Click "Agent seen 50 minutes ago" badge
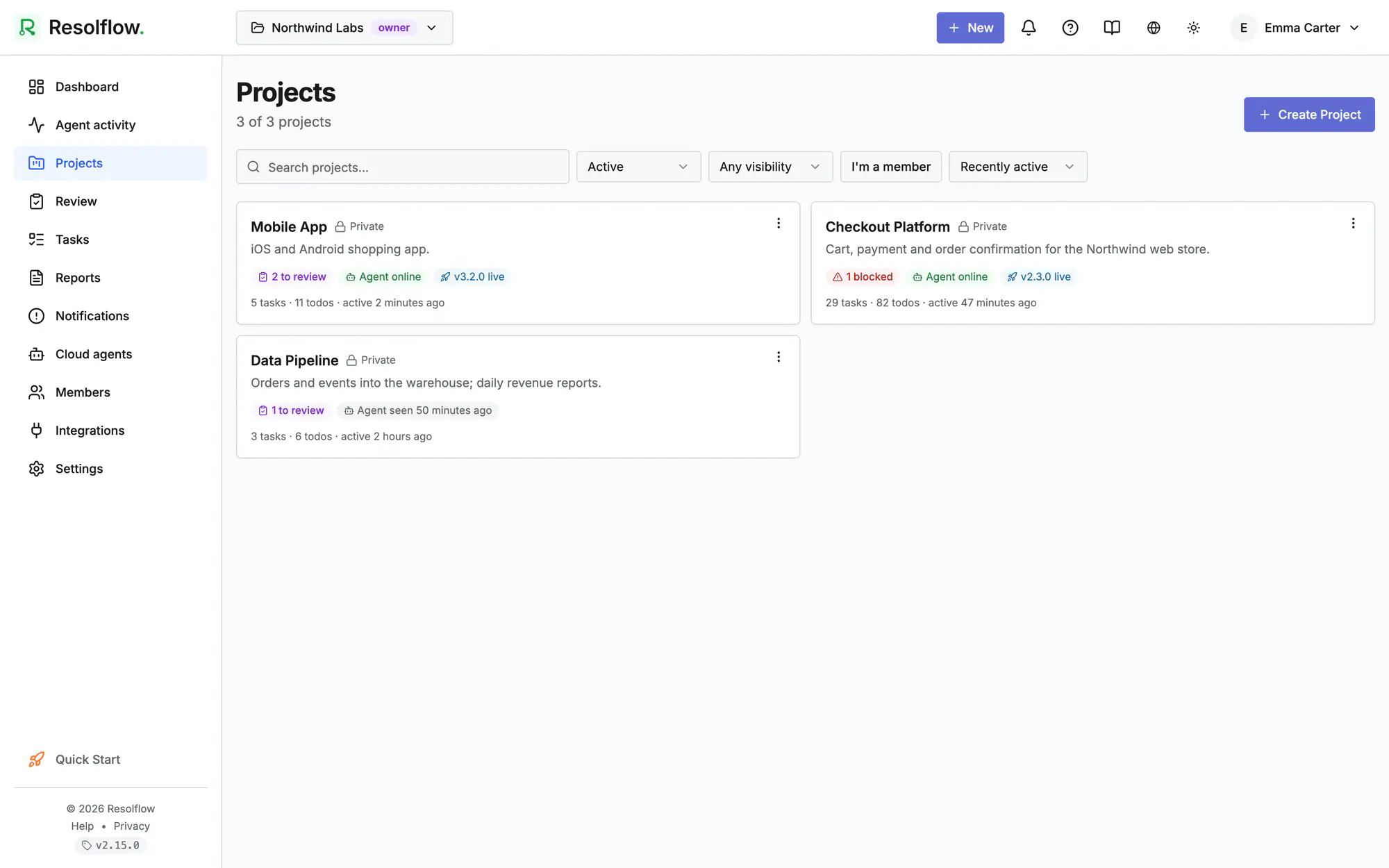This screenshot has height=868, width=1389. click(x=418, y=410)
